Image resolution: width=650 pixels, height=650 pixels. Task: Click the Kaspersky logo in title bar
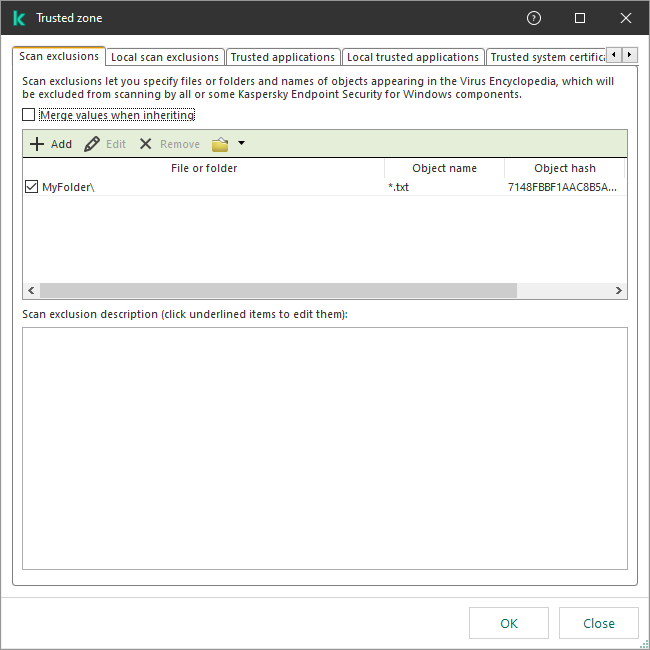18,18
